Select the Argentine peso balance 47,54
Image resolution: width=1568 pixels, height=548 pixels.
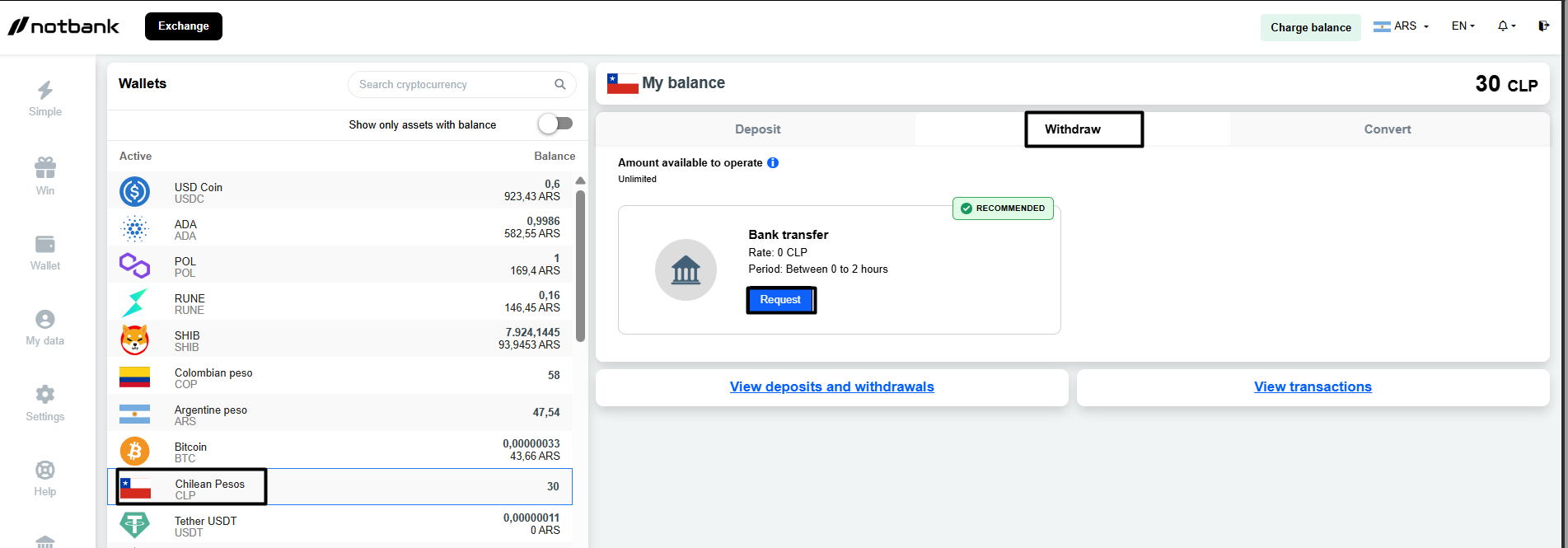point(546,412)
